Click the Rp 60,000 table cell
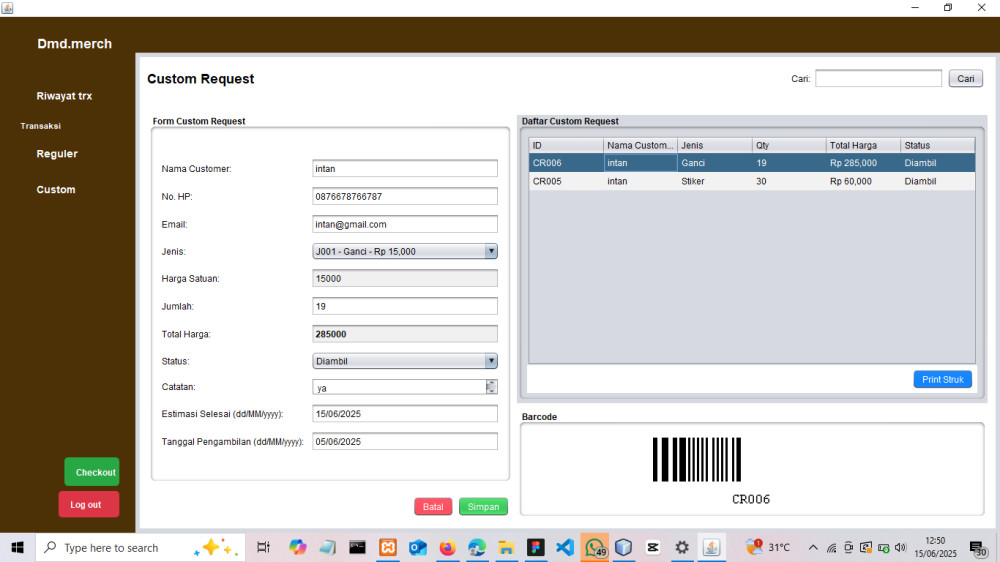This screenshot has height=562, width=1000. pos(863,181)
